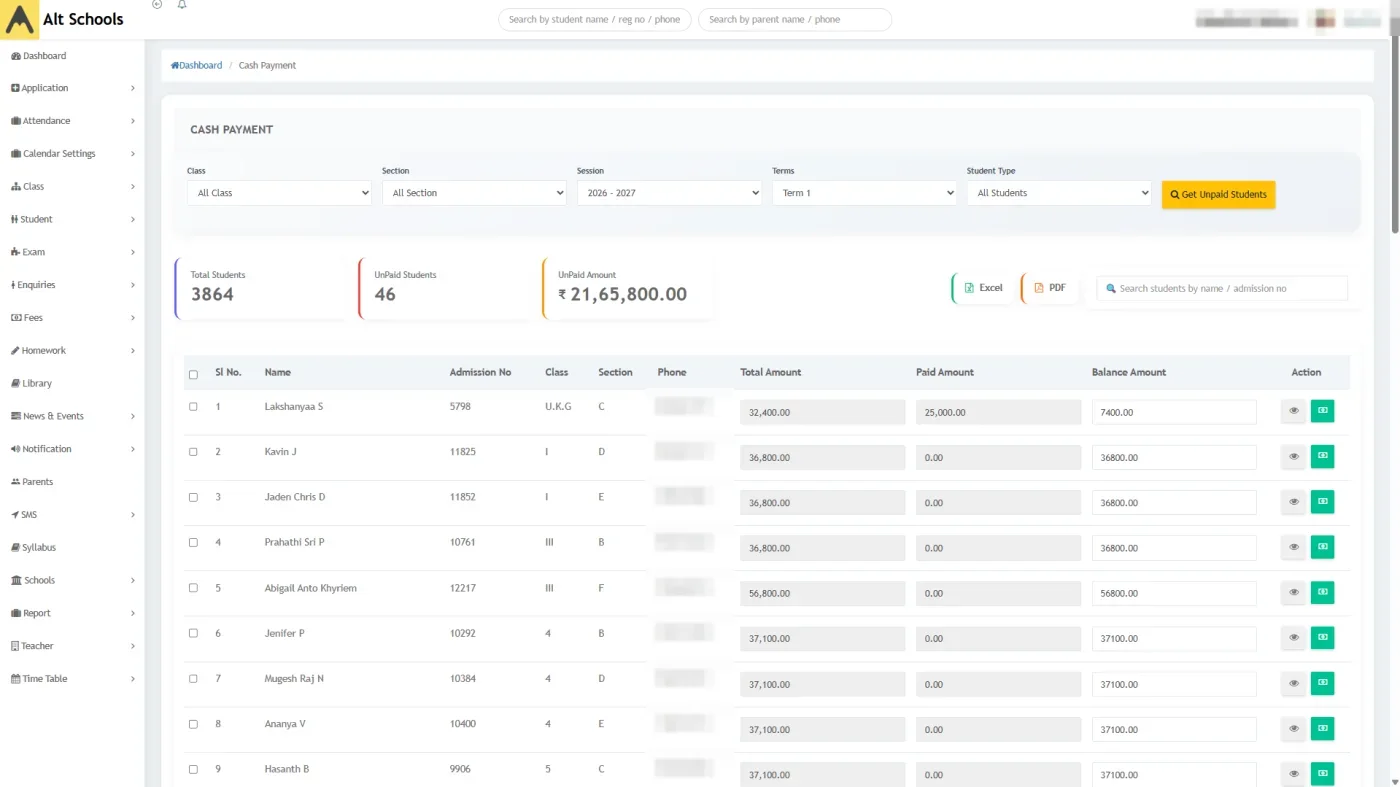The width and height of the screenshot is (1400, 787).
Task: Click the green pay icon for Lakshanyaa S
Action: pyautogui.click(x=1322, y=411)
